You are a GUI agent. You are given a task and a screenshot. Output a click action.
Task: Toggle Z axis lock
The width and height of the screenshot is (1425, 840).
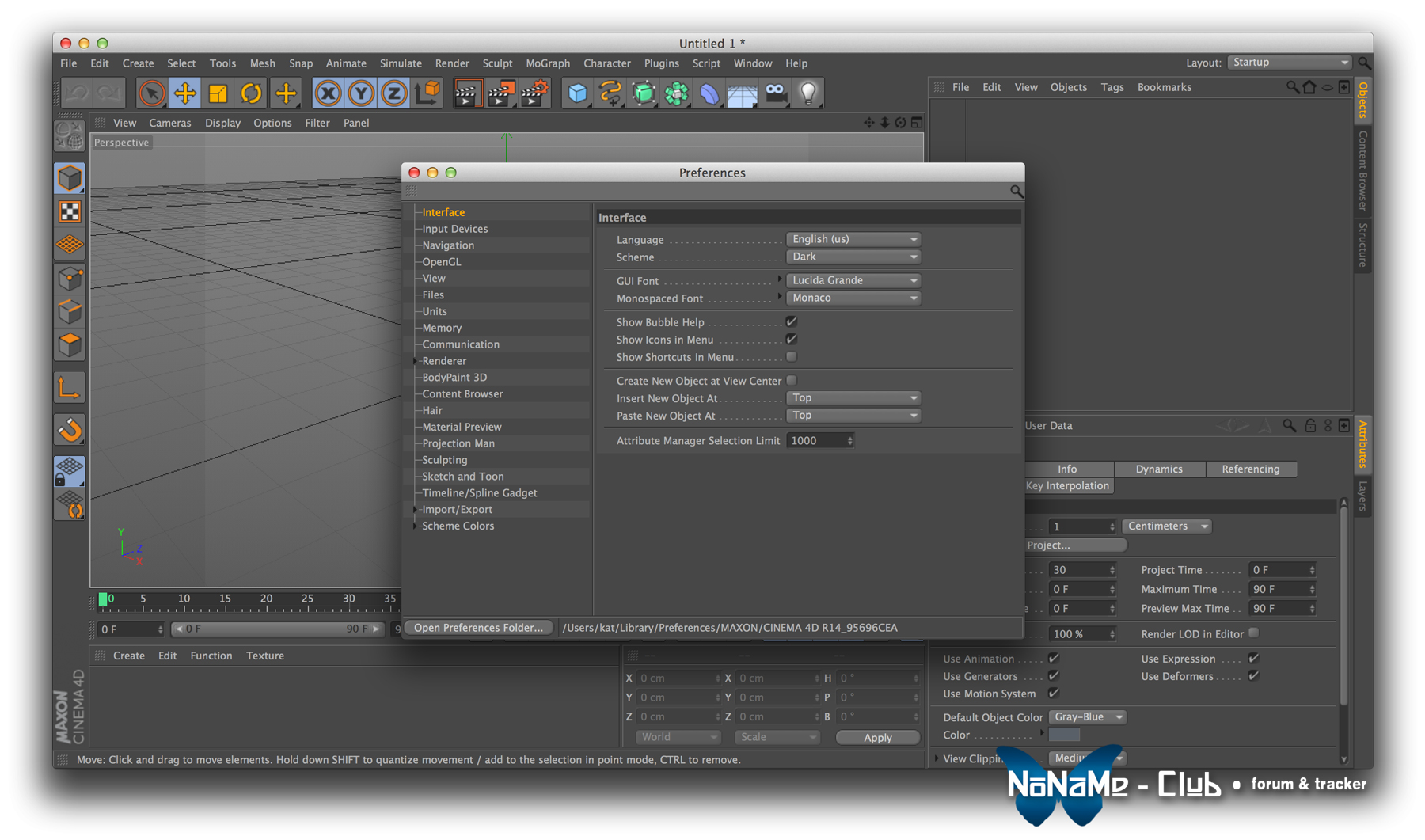pos(394,93)
